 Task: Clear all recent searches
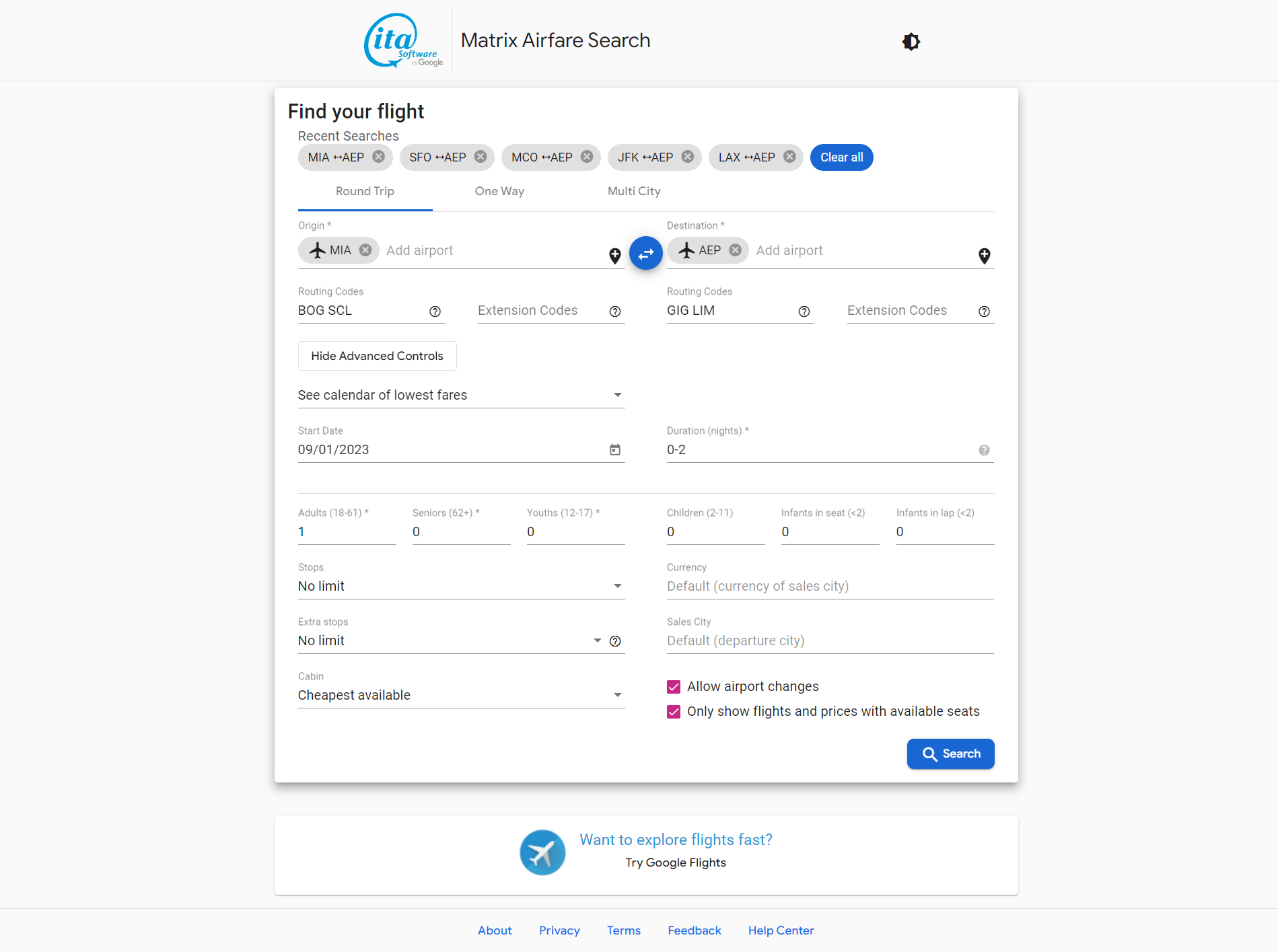pos(841,157)
